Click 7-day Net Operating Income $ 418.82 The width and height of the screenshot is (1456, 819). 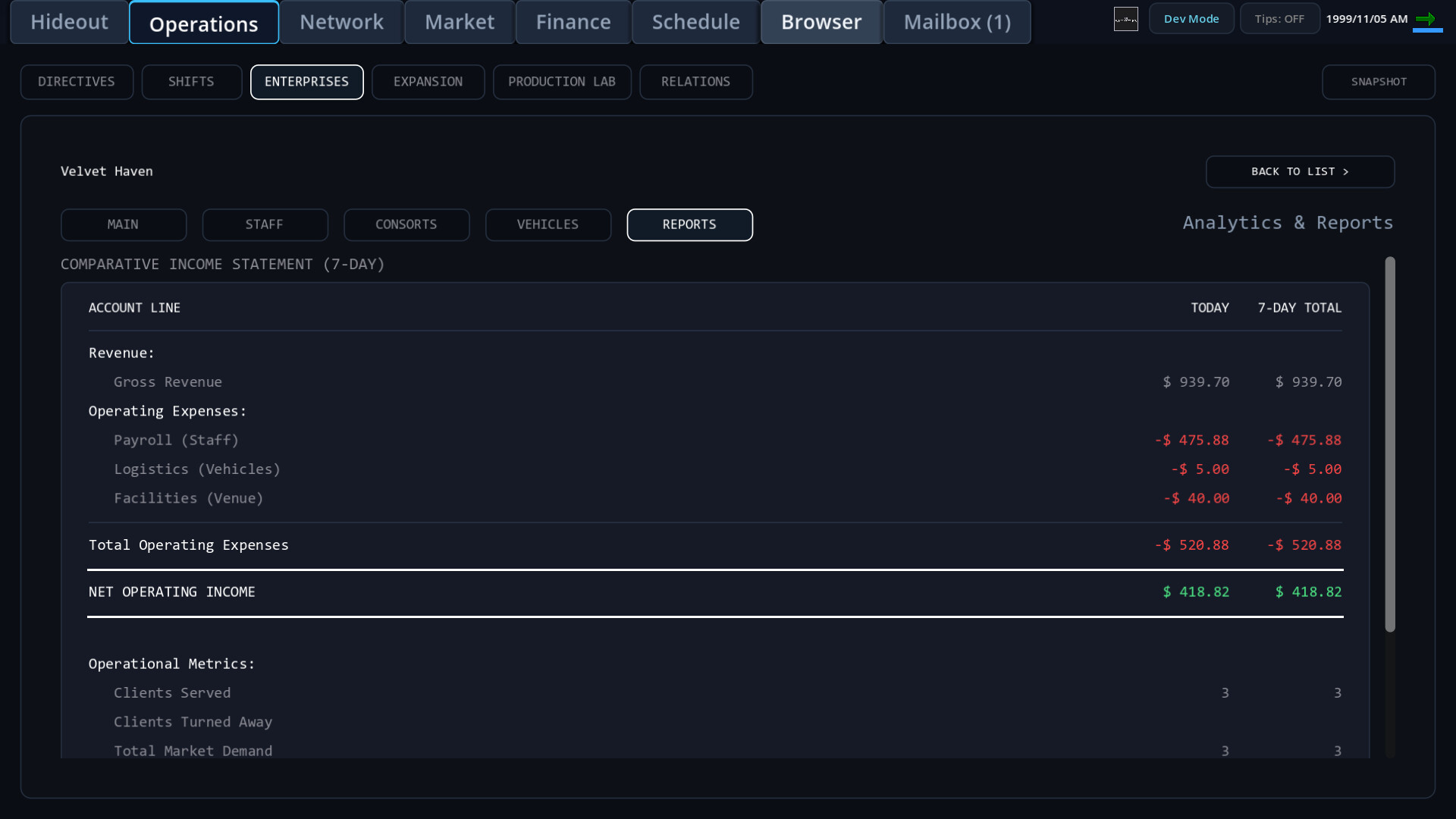(1308, 592)
